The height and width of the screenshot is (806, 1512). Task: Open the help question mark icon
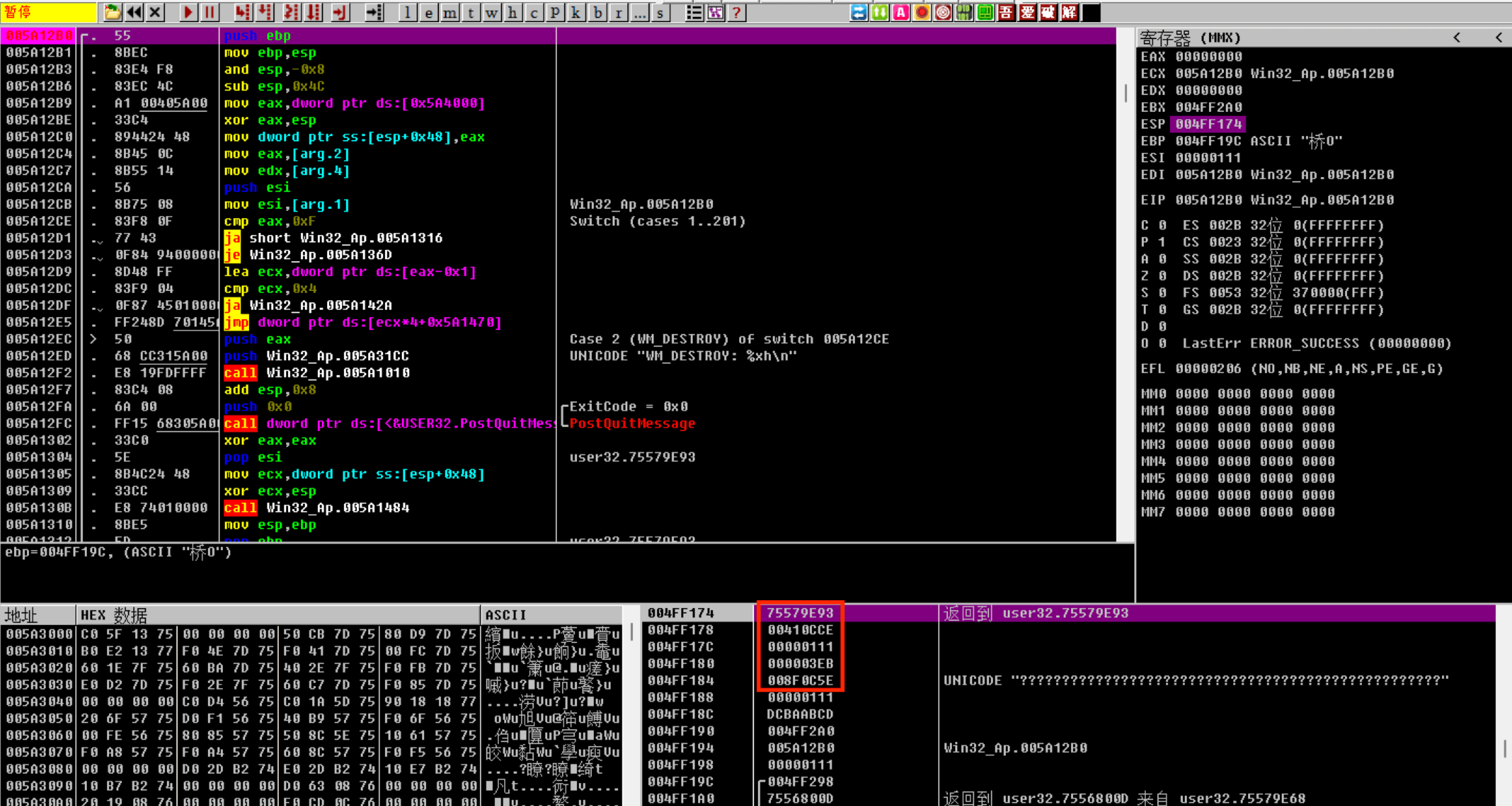(x=736, y=12)
